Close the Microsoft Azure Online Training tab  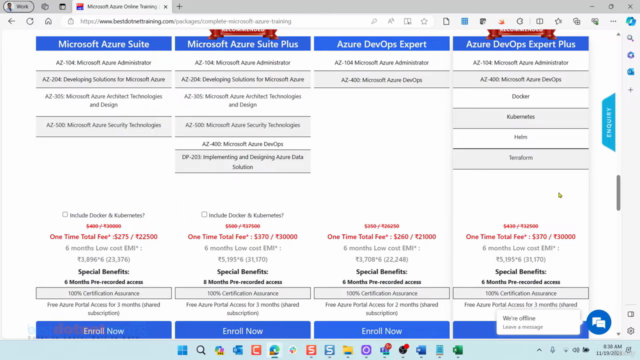165,7
